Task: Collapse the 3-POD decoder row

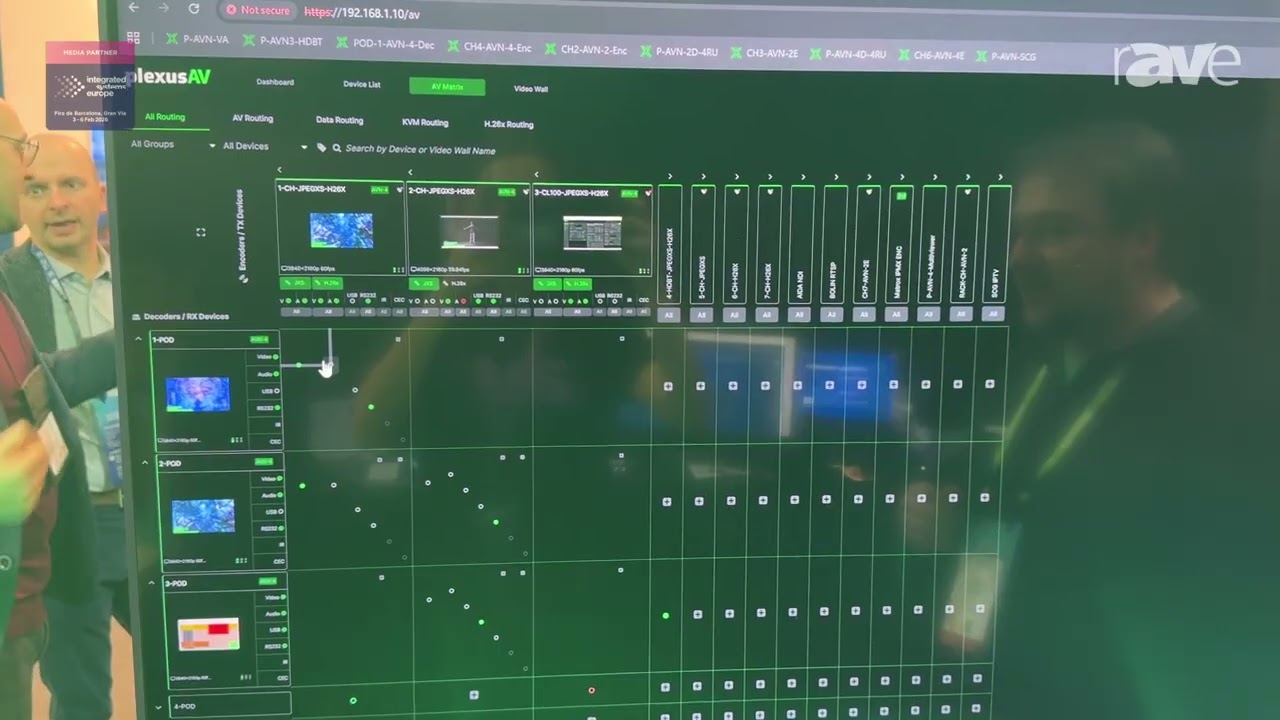Action: pyautogui.click(x=152, y=583)
